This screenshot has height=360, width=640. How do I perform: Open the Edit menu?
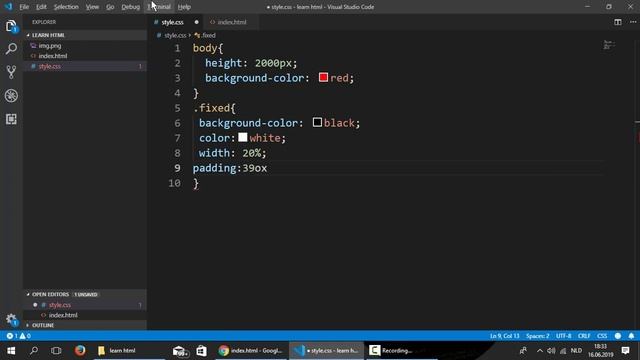[x=41, y=7]
